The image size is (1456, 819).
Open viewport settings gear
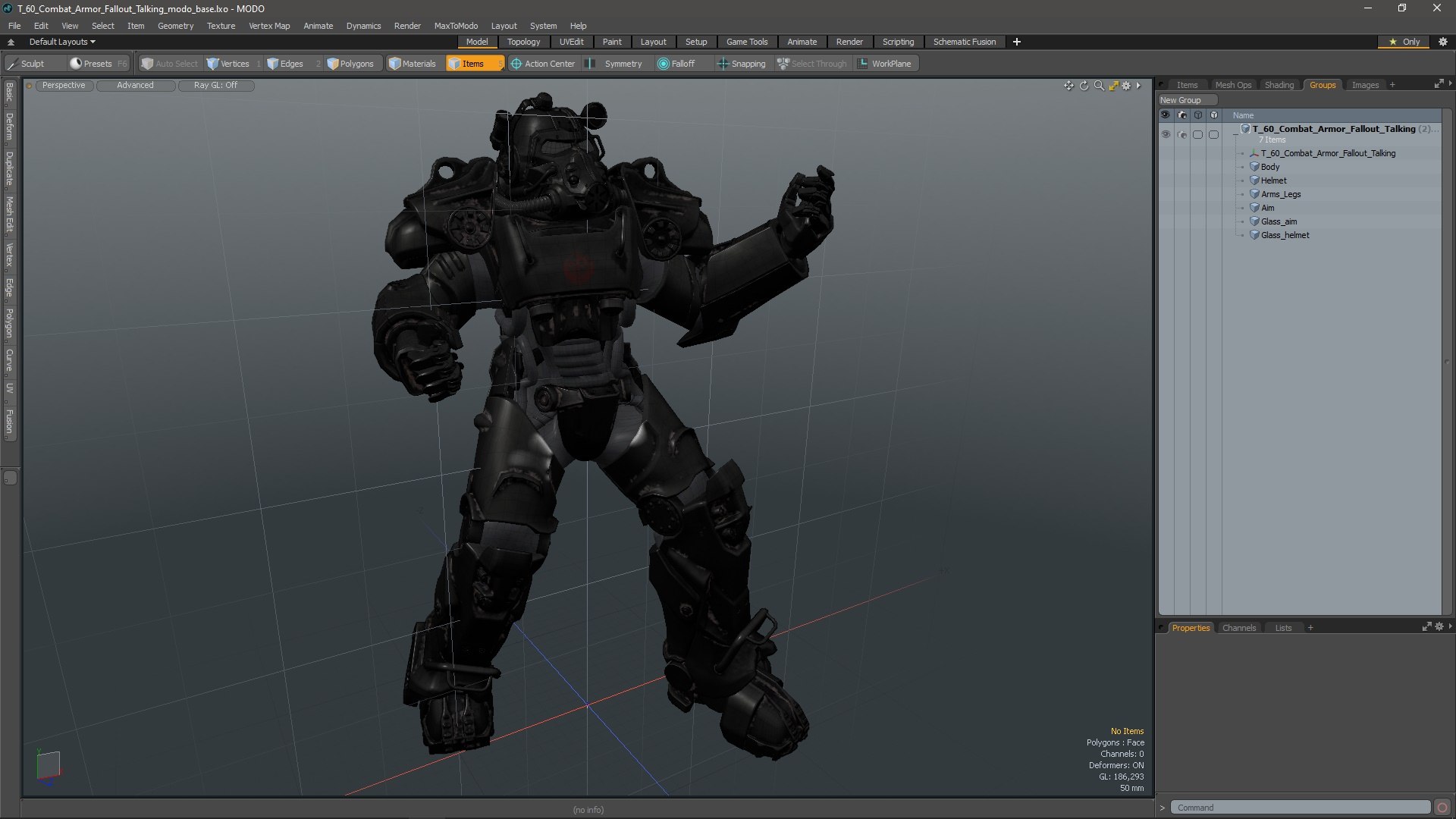click(x=1126, y=86)
